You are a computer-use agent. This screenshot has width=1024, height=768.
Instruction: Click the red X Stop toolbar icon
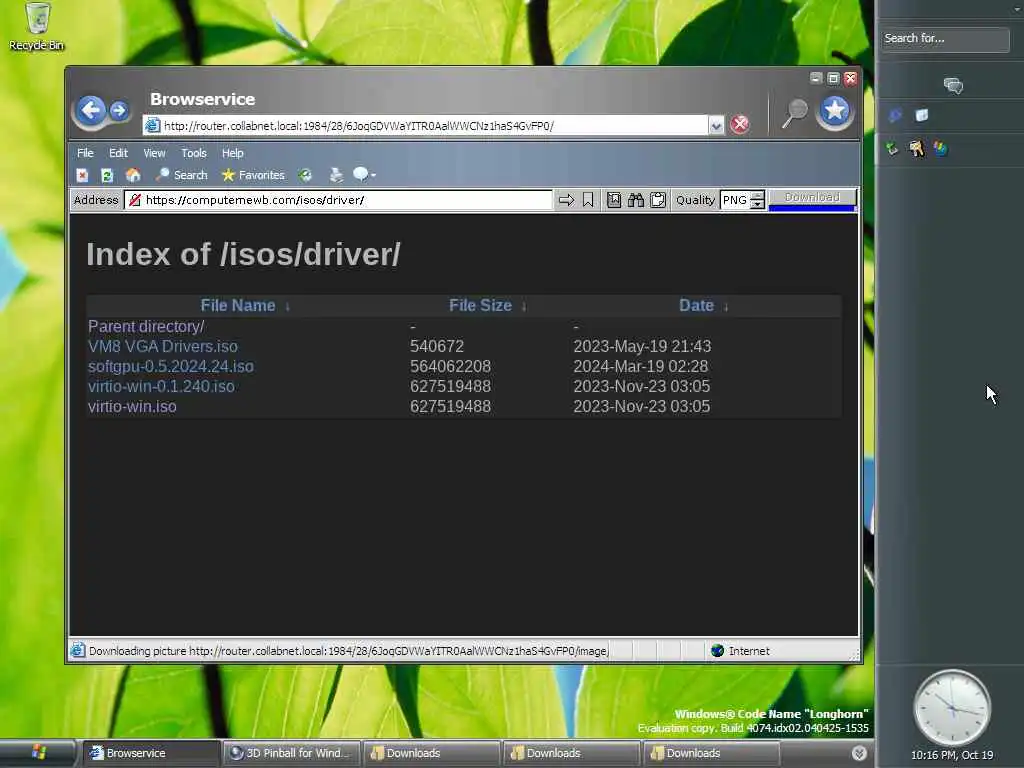click(x=82, y=175)
